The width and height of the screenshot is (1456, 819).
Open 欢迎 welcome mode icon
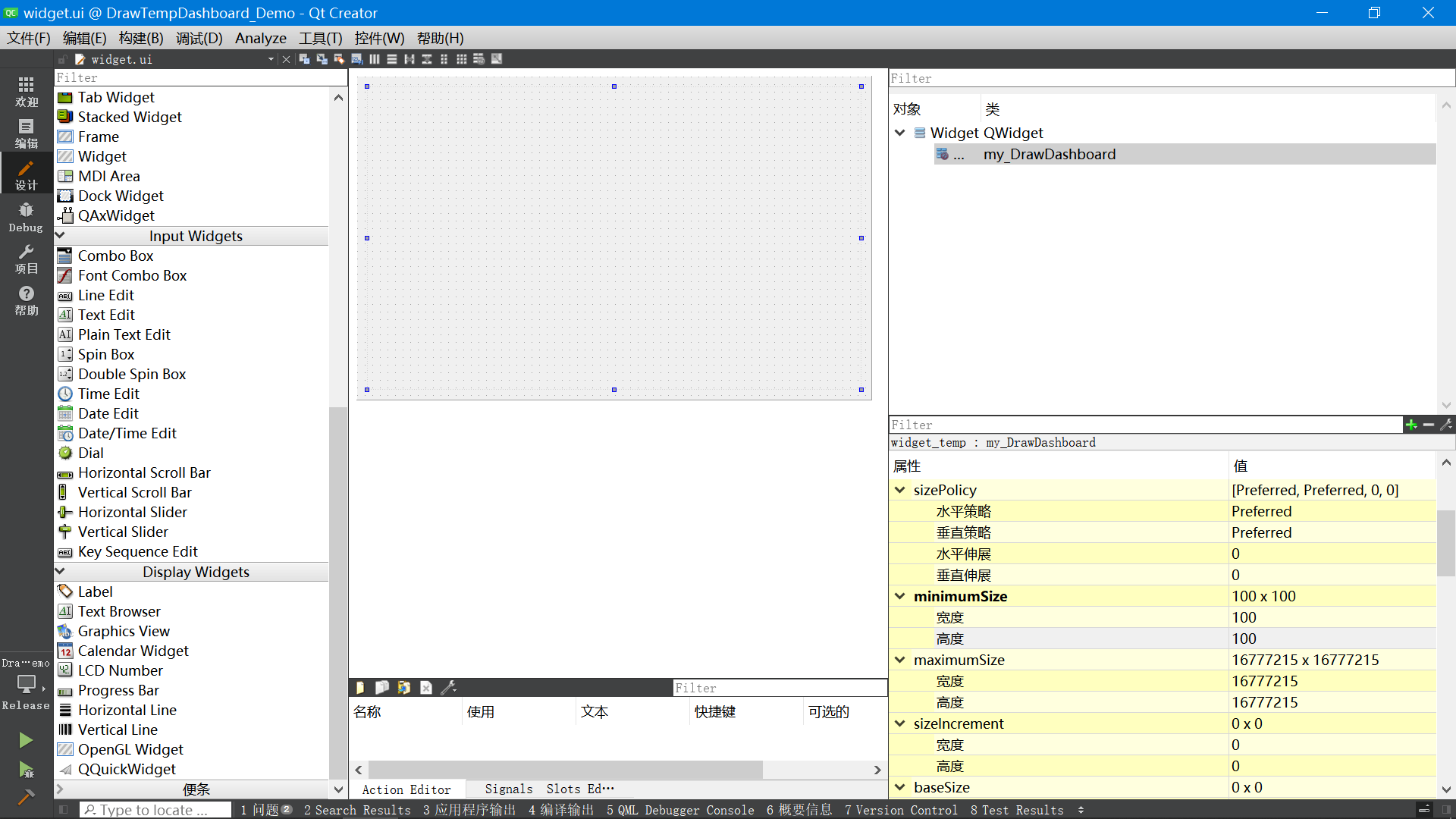click(26, 91)
